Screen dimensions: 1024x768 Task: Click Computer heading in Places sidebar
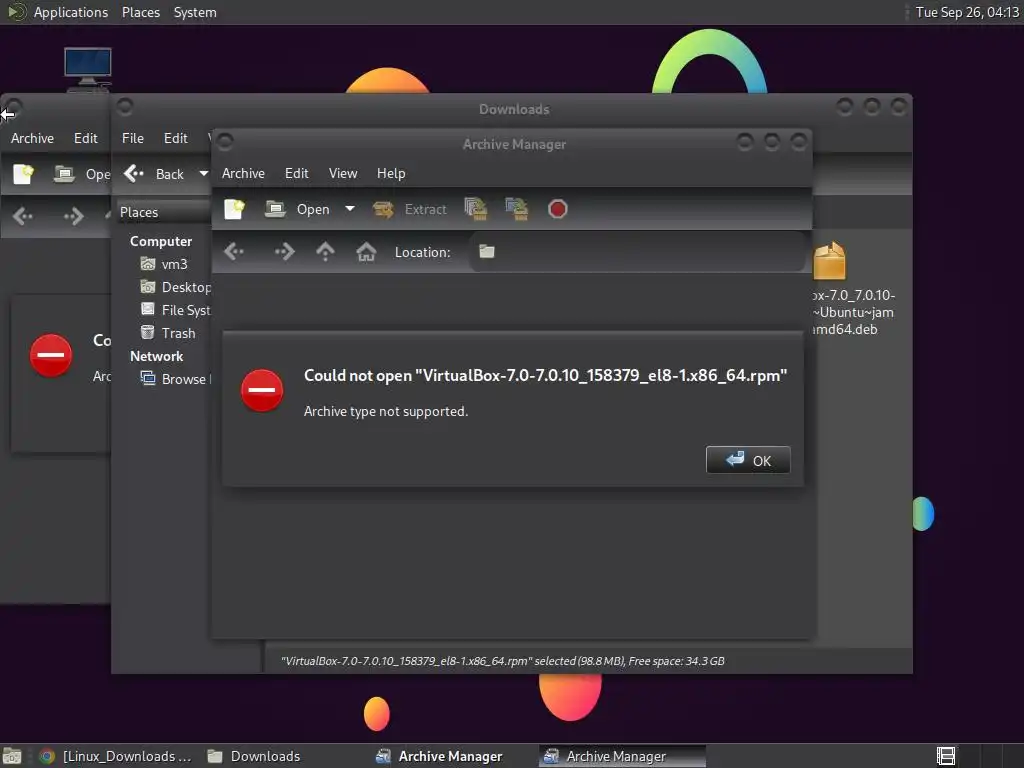click(x=161, y=241)
